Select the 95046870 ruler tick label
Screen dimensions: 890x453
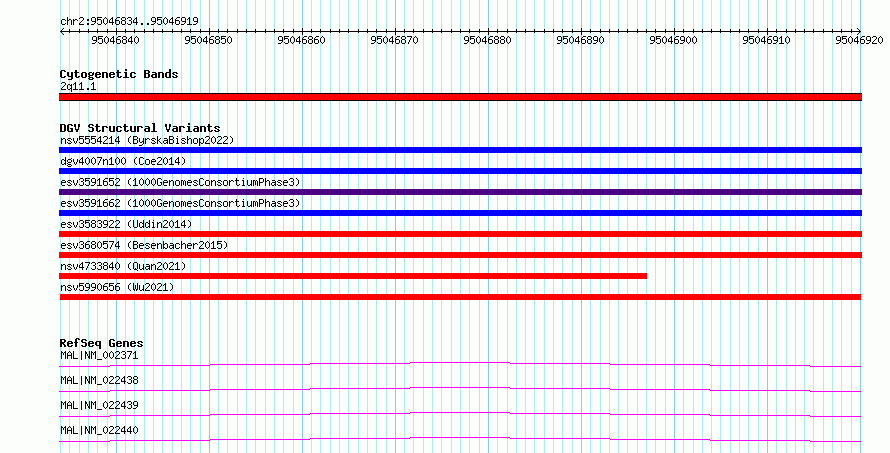394,40
